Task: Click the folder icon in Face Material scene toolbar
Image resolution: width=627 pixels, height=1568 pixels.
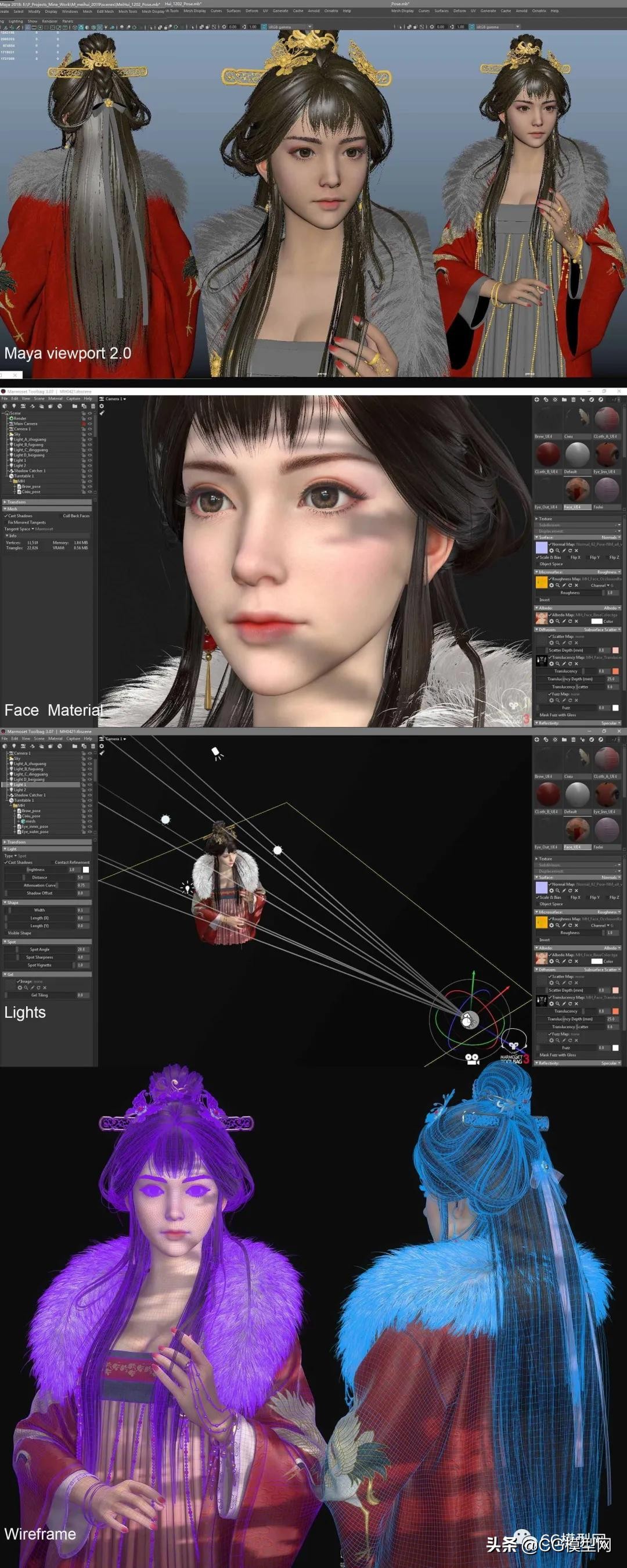Action: pos(75,407)
